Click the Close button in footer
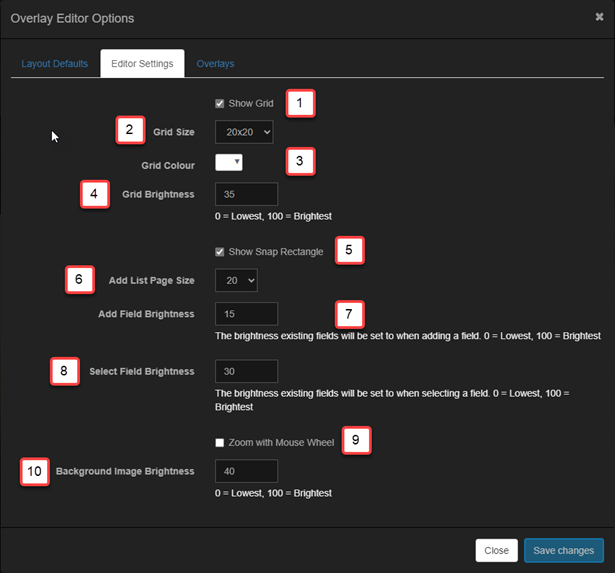The height and width of the screenshot is (573, 615). tap(496, 550)
